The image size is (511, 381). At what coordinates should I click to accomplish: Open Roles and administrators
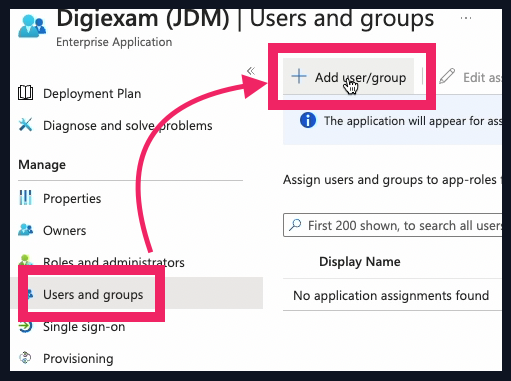(114, 262)
